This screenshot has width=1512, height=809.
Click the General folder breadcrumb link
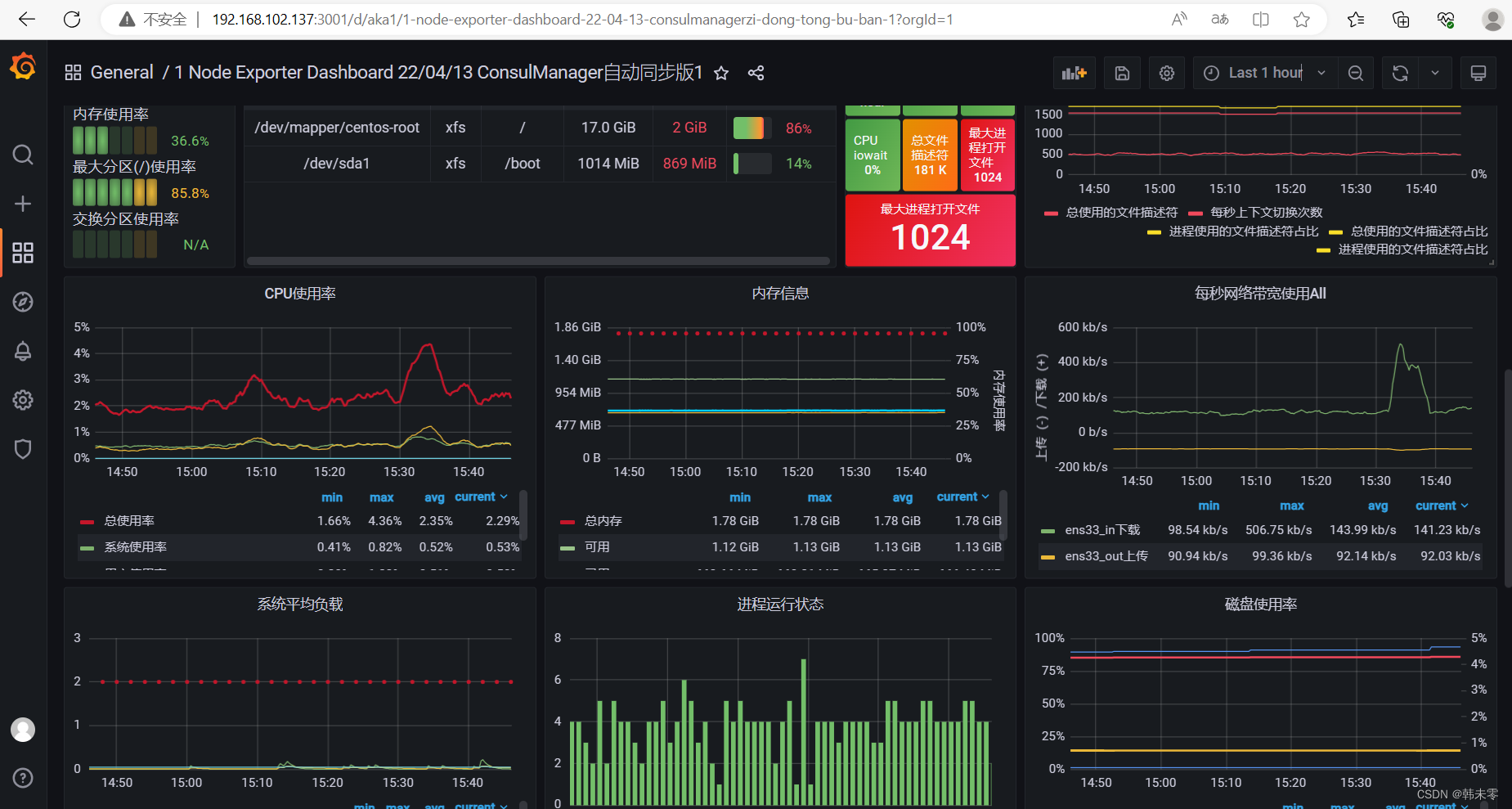pyautogui.click(x=122, y=72)
